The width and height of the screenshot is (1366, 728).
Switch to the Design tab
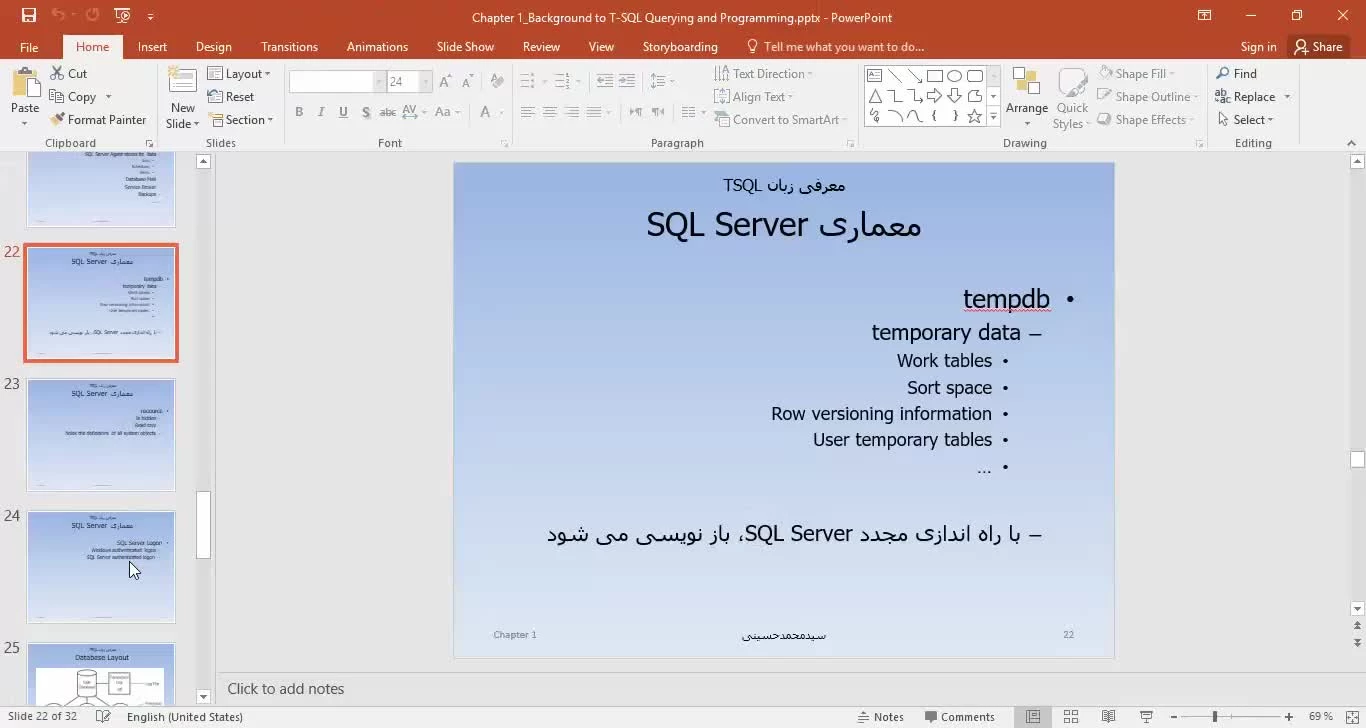213,47
